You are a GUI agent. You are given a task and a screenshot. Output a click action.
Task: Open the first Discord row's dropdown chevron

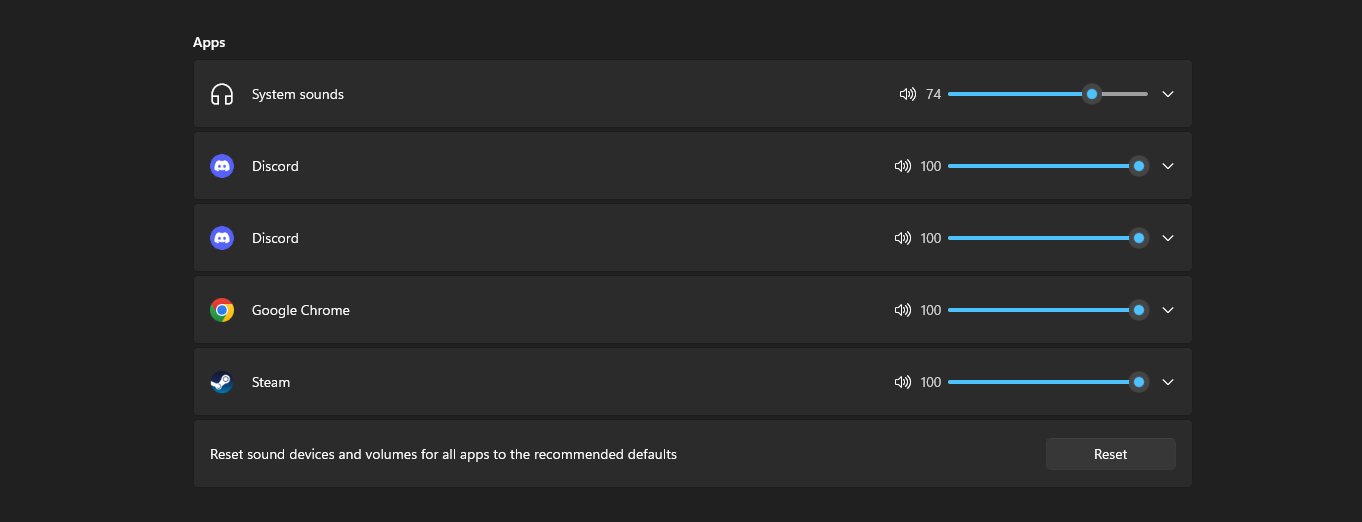(x=1168, y=166)
